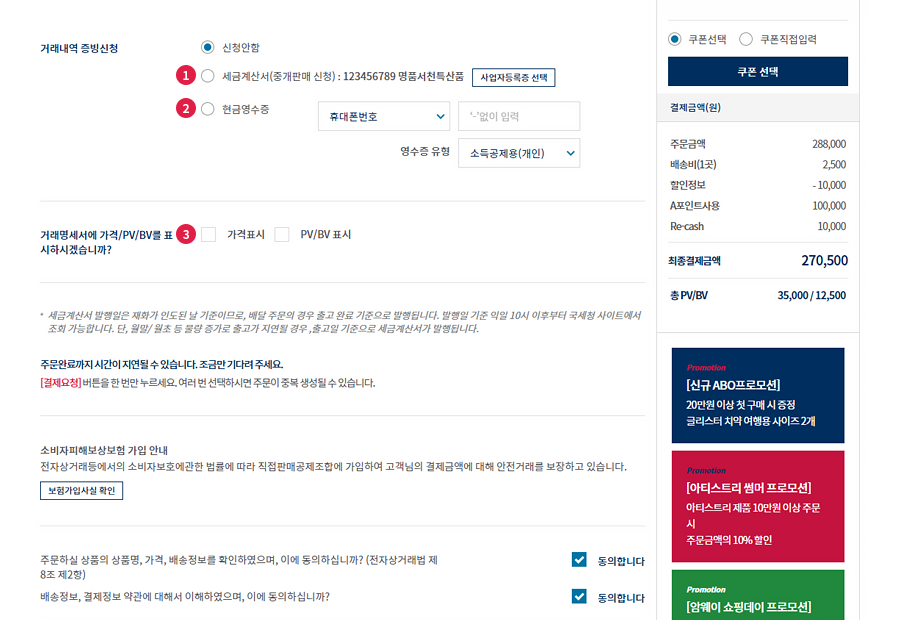
Task: Click the 소비자피해보상보험 가입 안내 heading
Action: 104,450
